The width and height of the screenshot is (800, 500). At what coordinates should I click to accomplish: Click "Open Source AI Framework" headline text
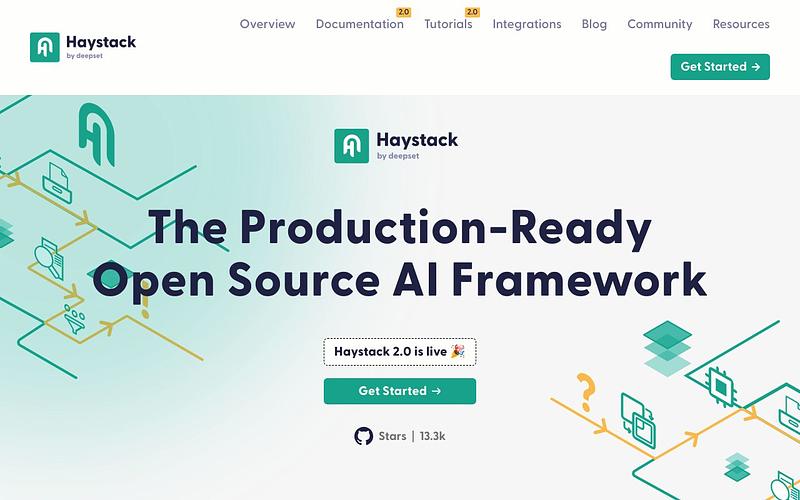[400, 280]
